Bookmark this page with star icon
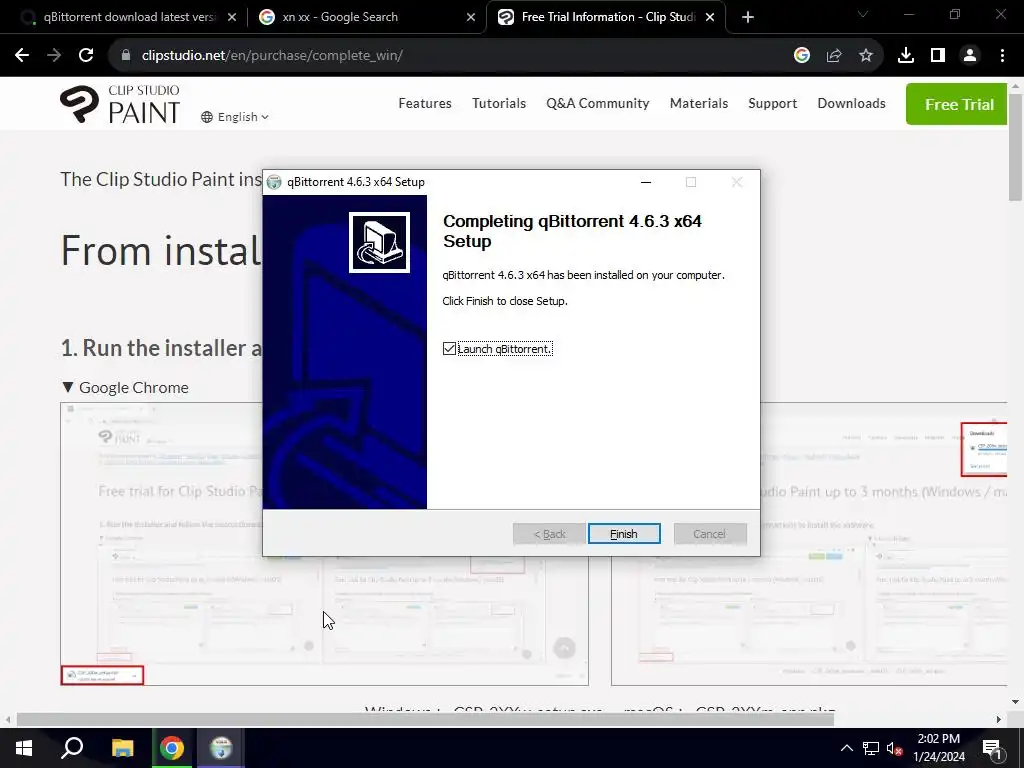 pyautogui.click(x=866, y=56)
